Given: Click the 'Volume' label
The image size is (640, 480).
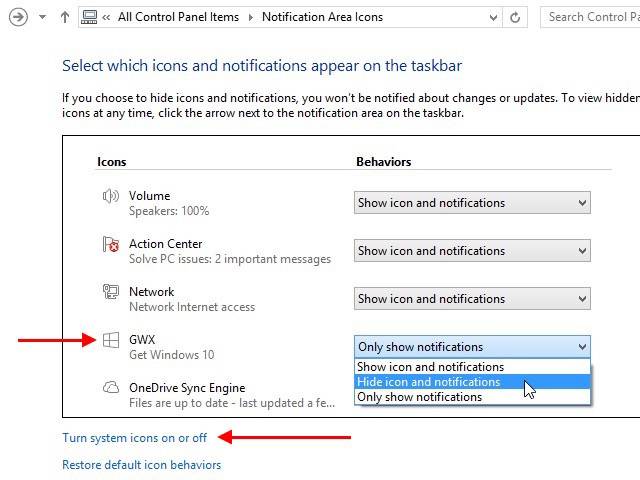Looking at the screenshot, I should pos(149,196).
